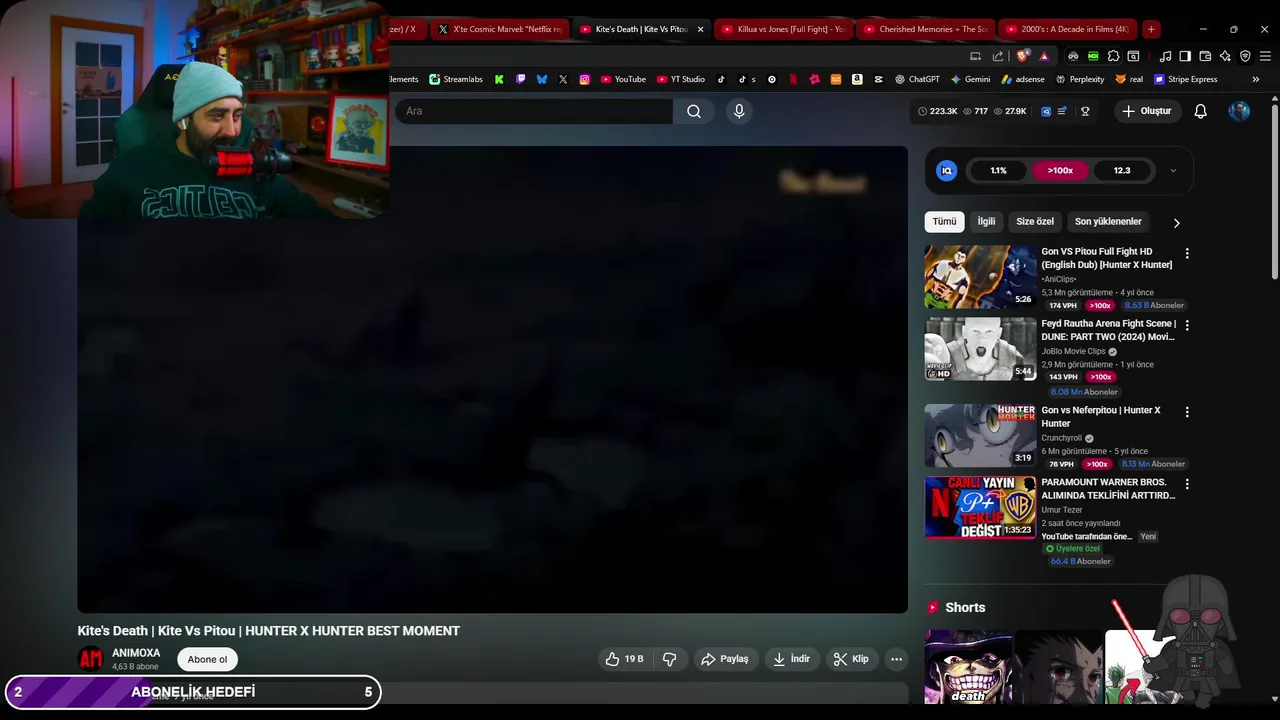Open Paramount Warner Bros live stream thumbnail

(980, 507)
